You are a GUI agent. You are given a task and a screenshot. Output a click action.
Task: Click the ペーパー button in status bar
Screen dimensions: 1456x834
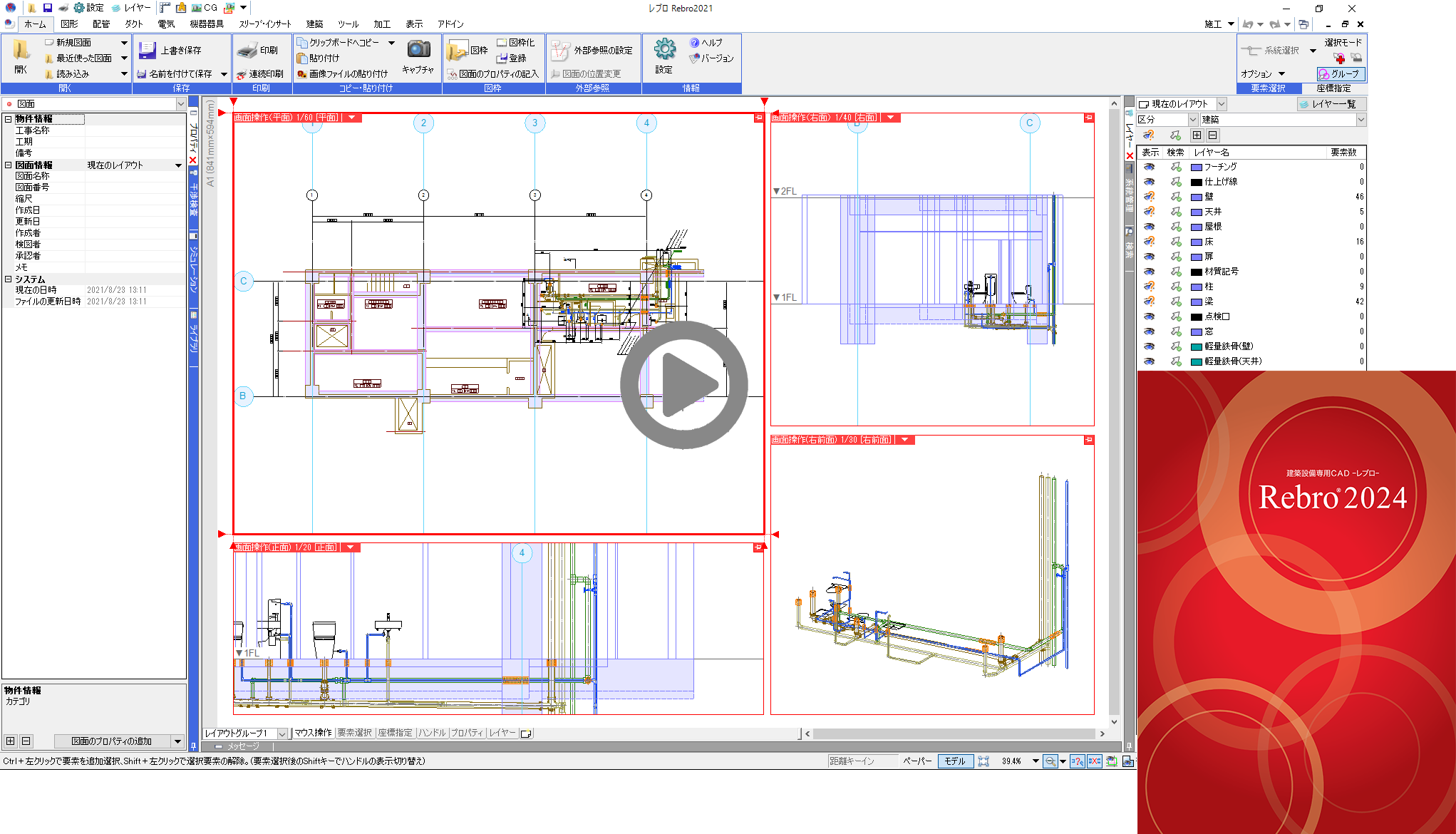pos(917,761)
